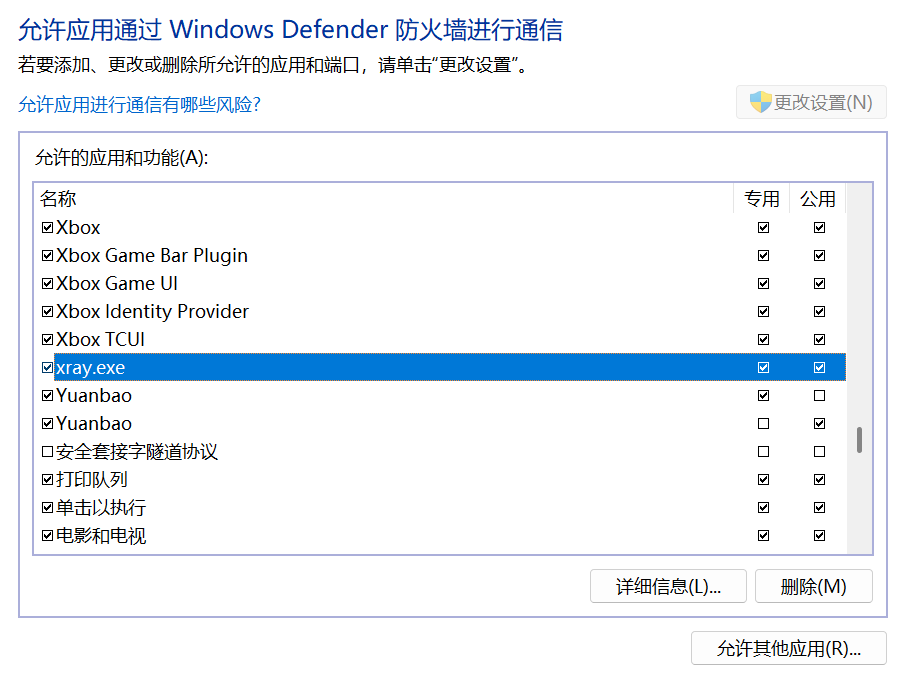Open 允许应用进行通信有哪些风险 link

tap(139, 104)
